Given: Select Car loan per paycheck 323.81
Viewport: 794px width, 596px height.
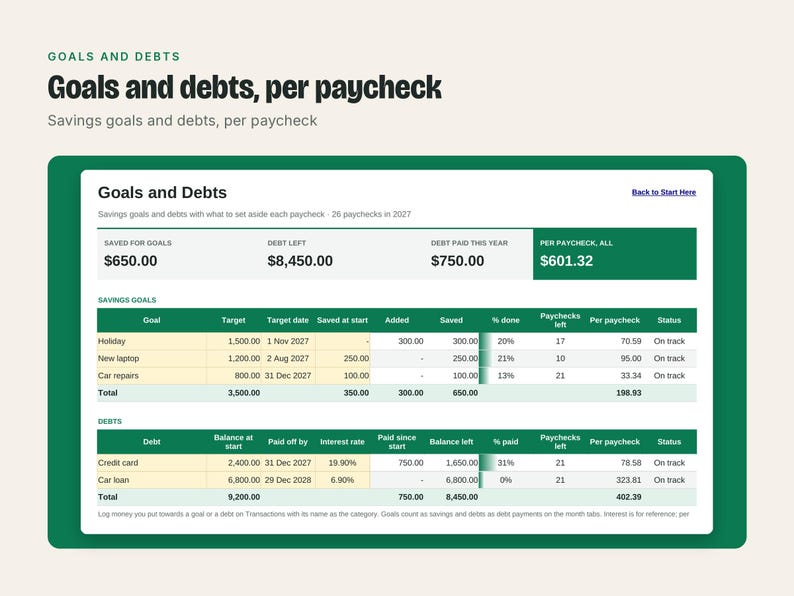Looking at the screenshot, I should 628,480.
